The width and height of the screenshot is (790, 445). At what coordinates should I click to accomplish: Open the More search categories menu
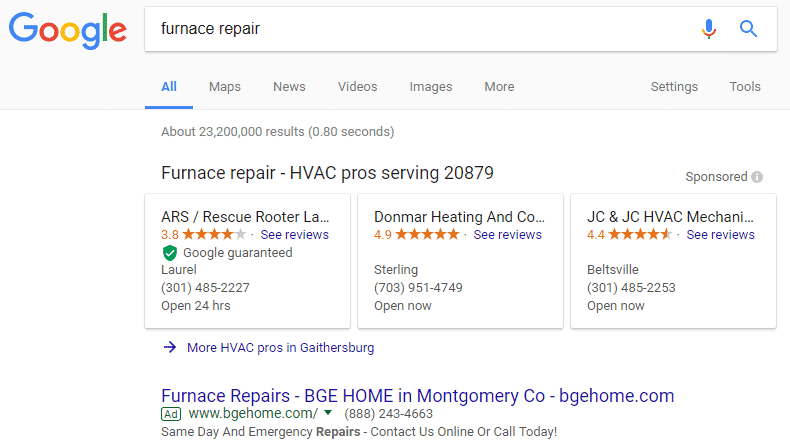[499, 87]
